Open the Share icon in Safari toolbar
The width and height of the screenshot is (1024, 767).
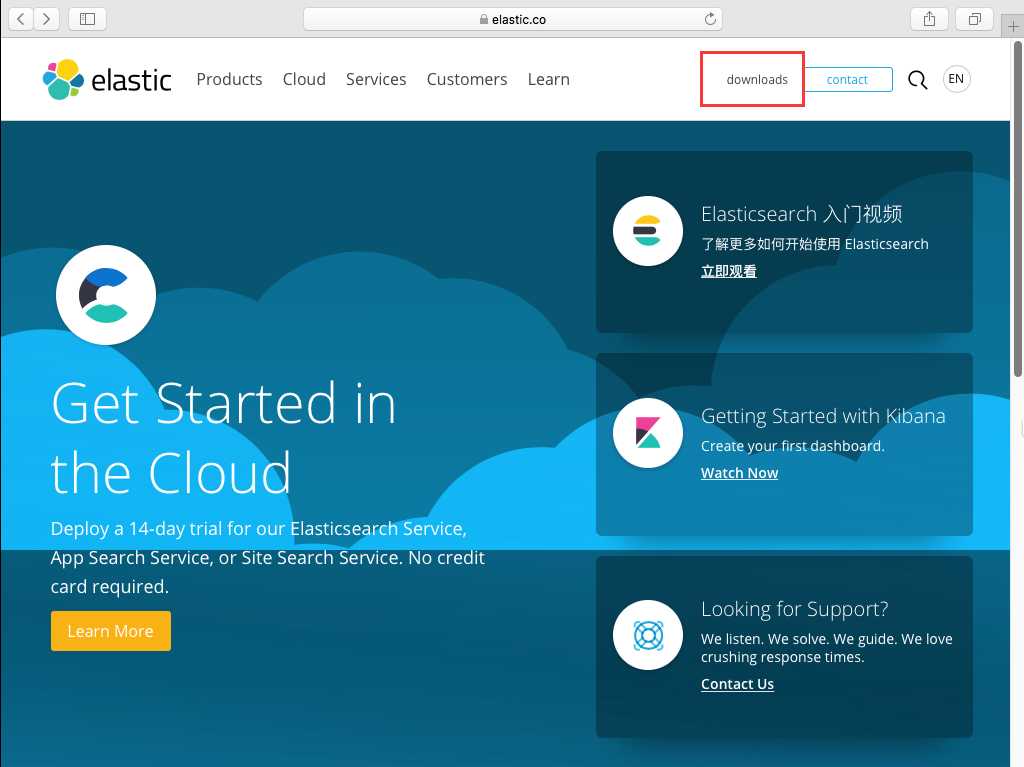pyautogui.click(x=929, y=19)
